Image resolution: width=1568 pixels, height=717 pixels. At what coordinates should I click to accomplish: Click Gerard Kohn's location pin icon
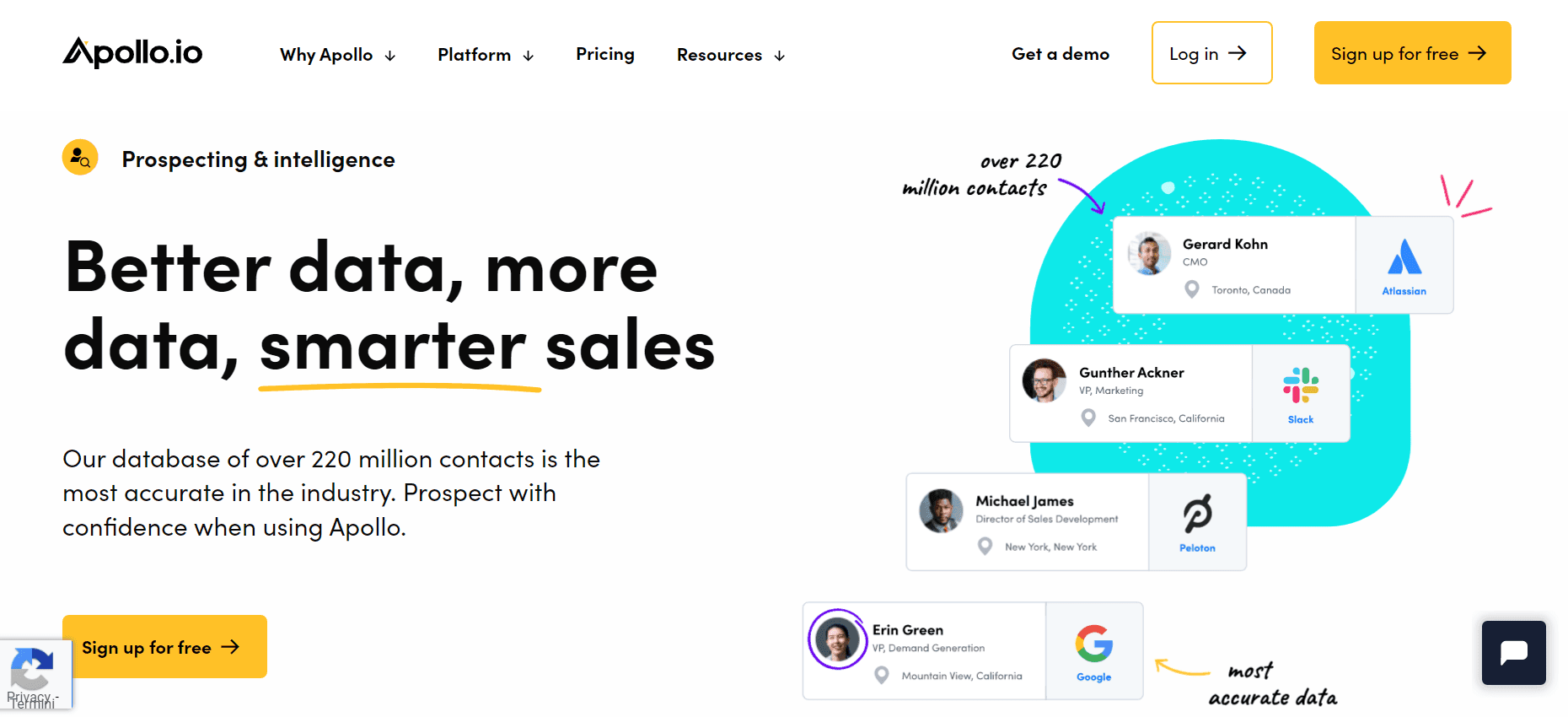(x=1191, y=289)
